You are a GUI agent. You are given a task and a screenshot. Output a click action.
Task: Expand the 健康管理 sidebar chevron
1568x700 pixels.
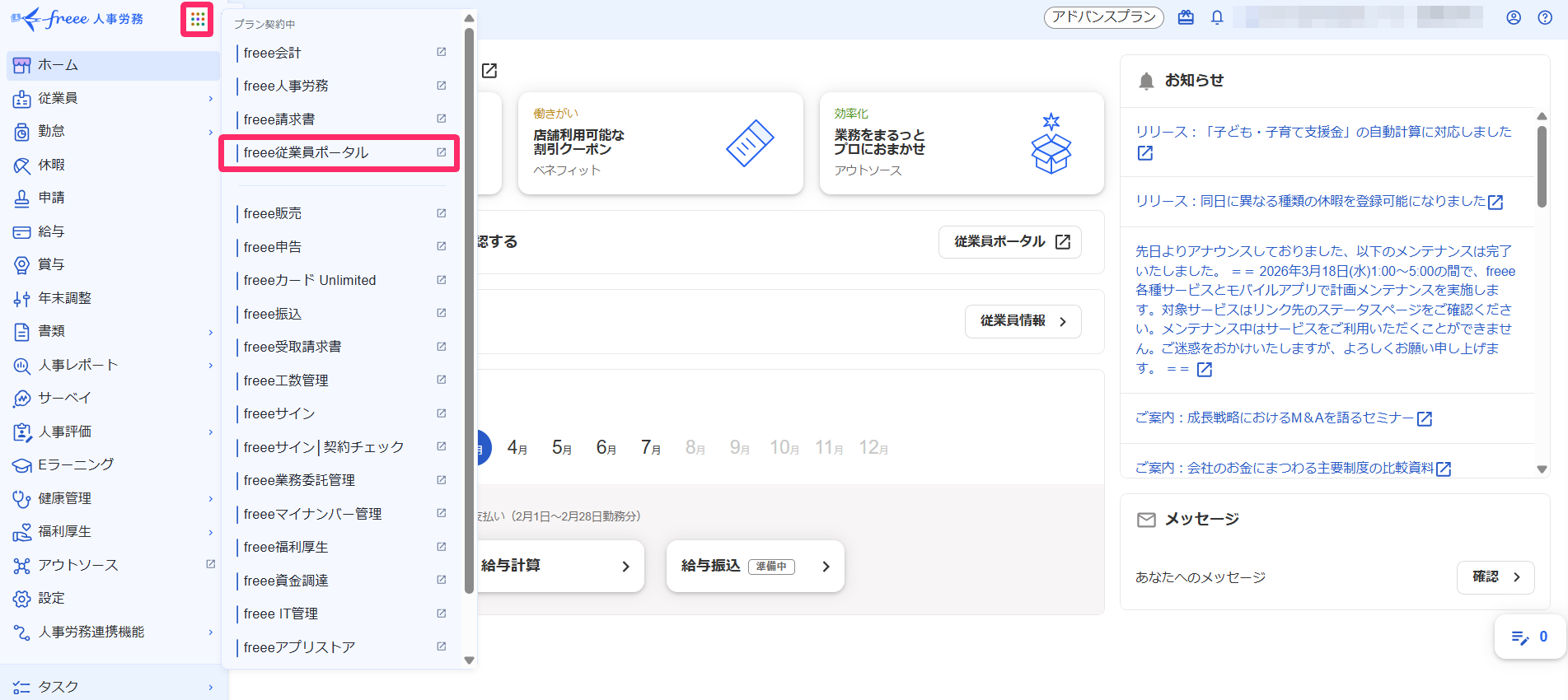pos(211,498)
